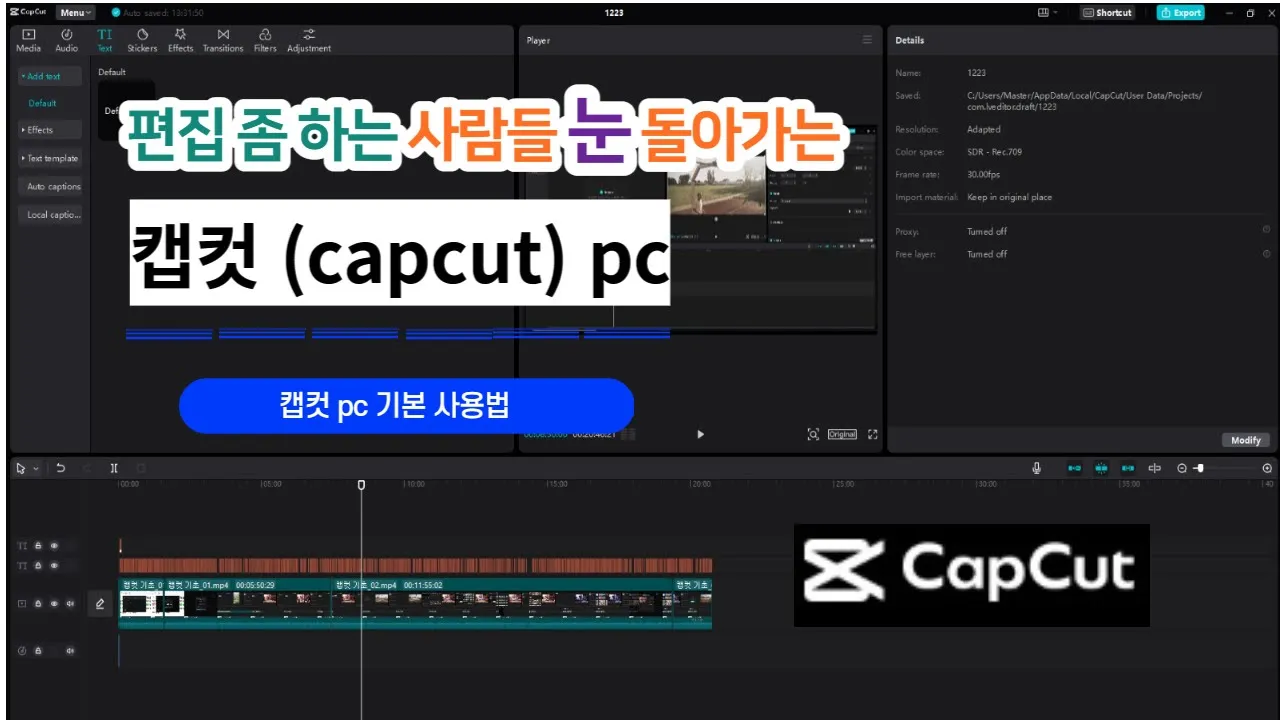Click the Default text preset thumbnail
The width and height of the screenshot is (1280, 720).
click(126, 111)
